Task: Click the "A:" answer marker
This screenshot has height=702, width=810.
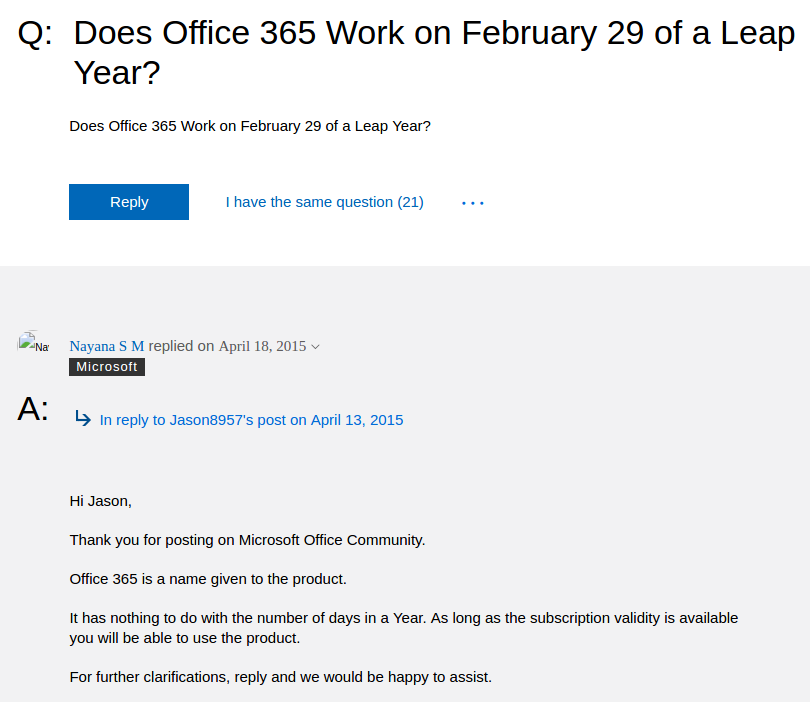Action: tap(33, 409)
